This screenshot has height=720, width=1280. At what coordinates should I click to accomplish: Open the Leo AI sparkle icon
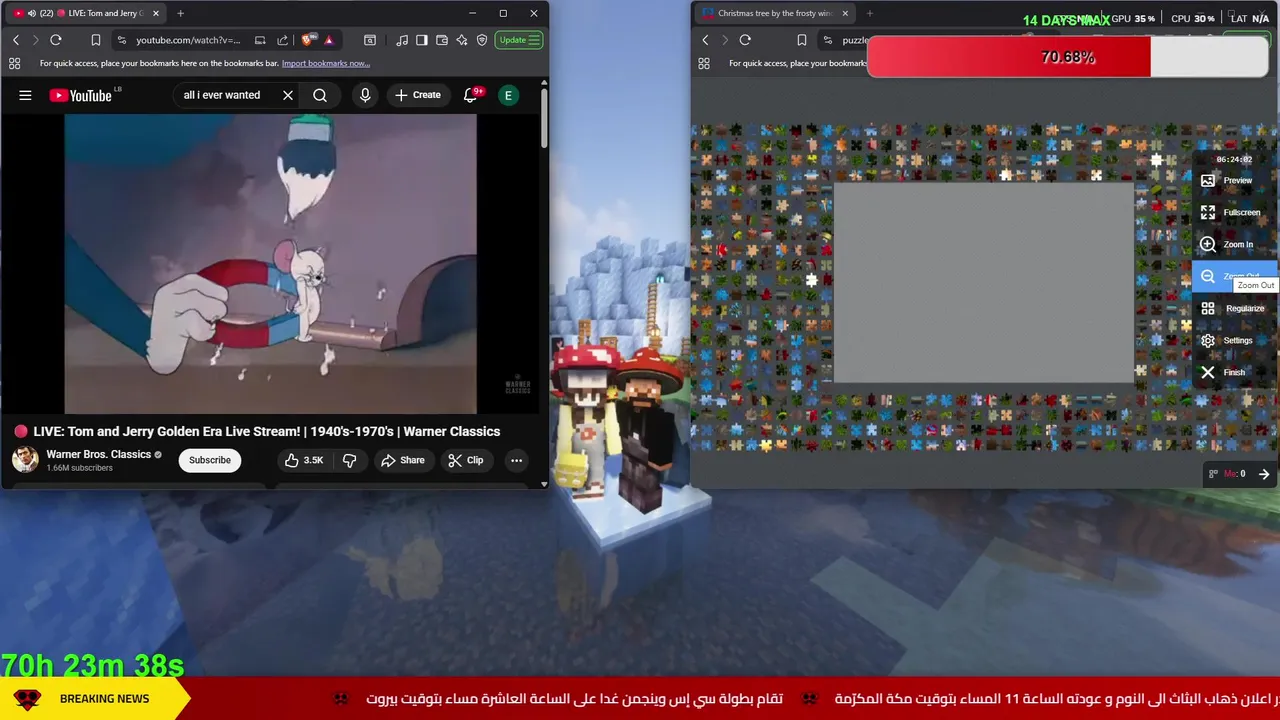pos(462,40)
